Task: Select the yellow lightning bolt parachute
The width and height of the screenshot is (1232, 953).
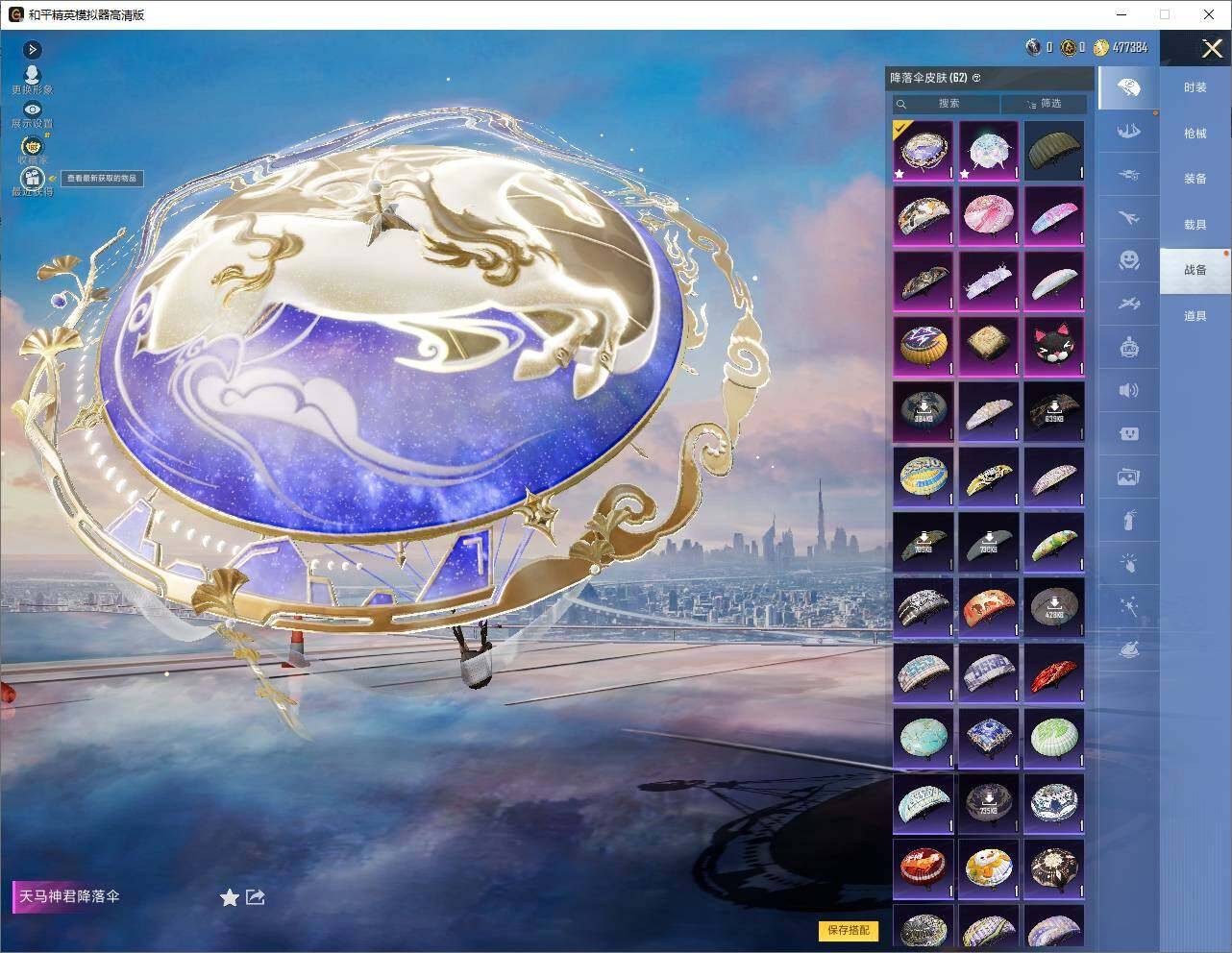Action: coord(924,347)
